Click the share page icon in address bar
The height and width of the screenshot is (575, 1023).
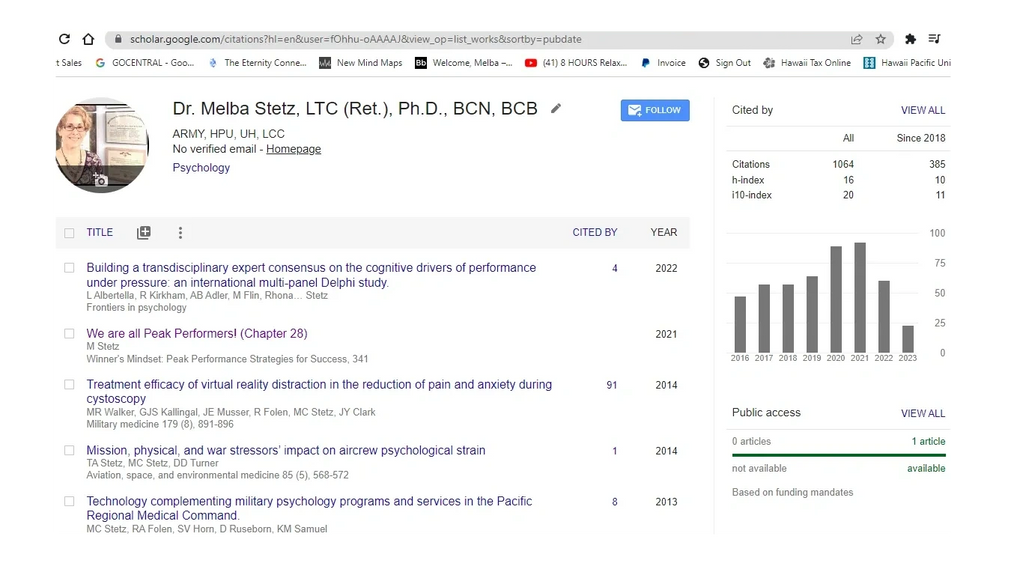coord(857,39)
